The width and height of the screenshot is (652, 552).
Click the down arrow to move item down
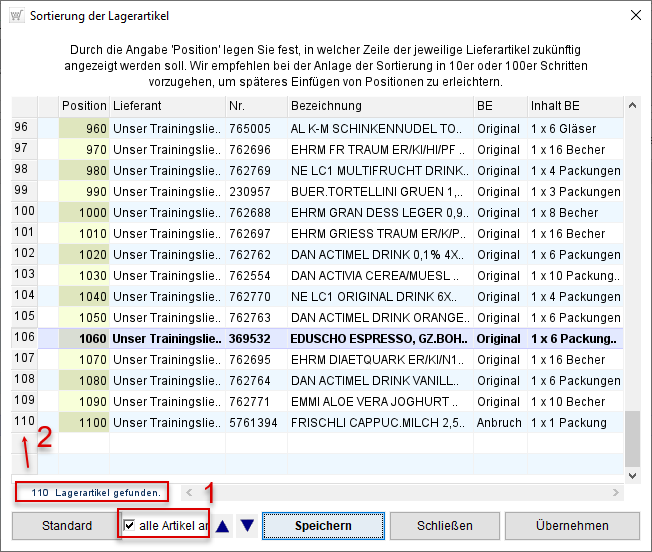point(246,526)
